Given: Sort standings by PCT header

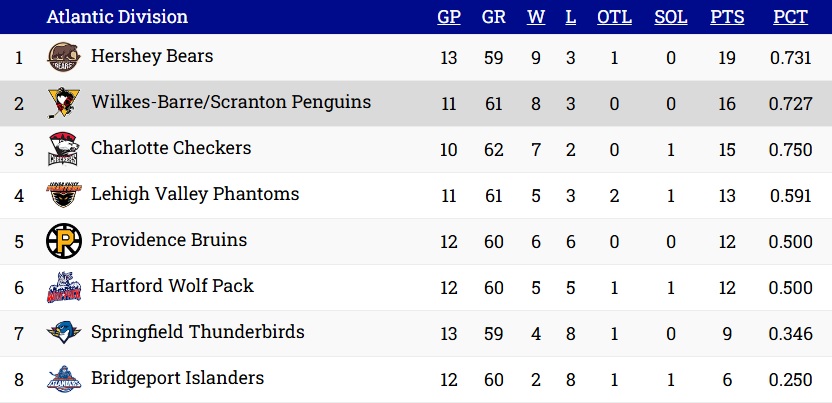Looking at the screenshot, I should [790, 17].
